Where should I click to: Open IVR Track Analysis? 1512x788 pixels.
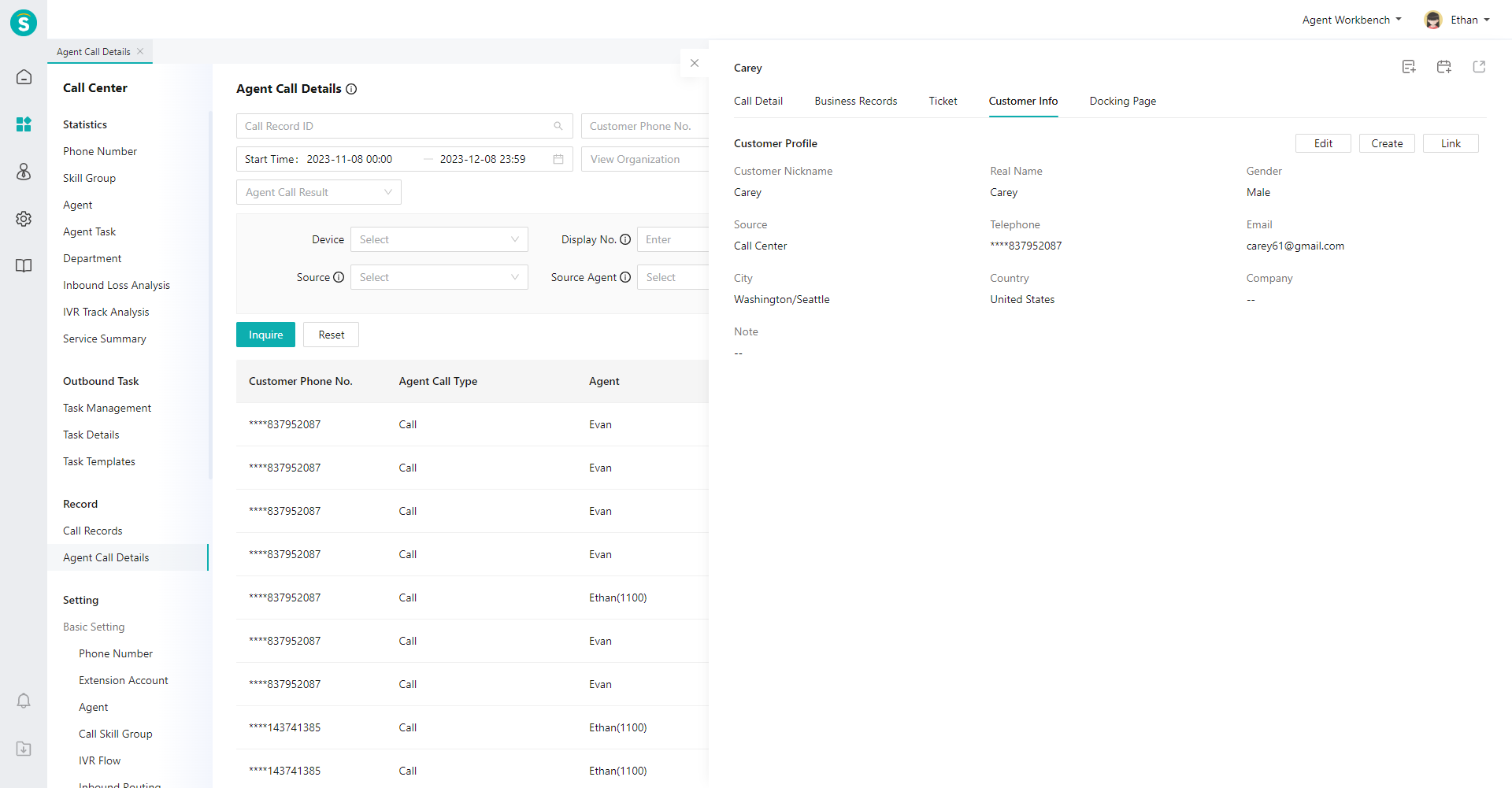pyautogui.click(x=106, y=312)
